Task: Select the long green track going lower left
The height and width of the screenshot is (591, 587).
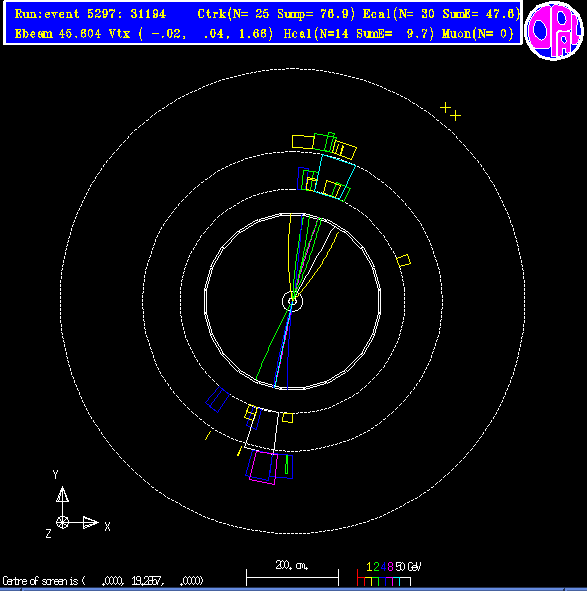Action: [x=274, y=340]
